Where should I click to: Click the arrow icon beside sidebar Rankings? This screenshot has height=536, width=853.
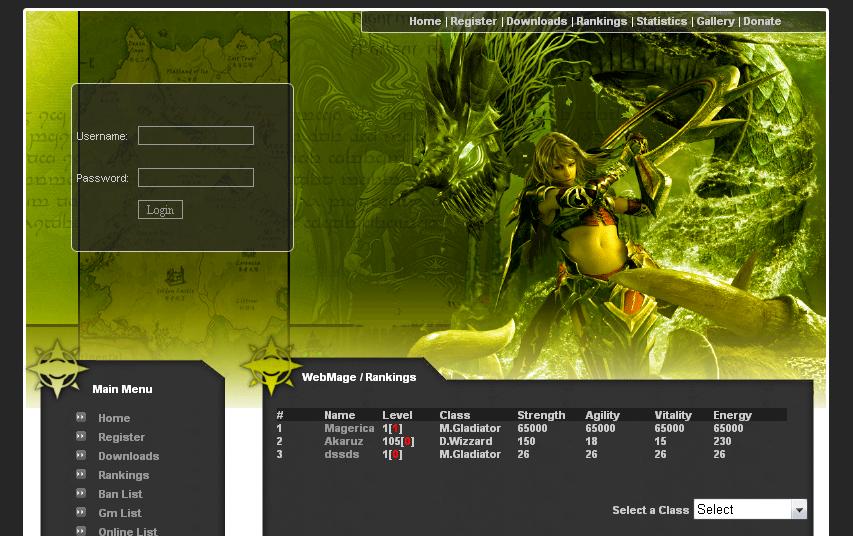[81, 475]
